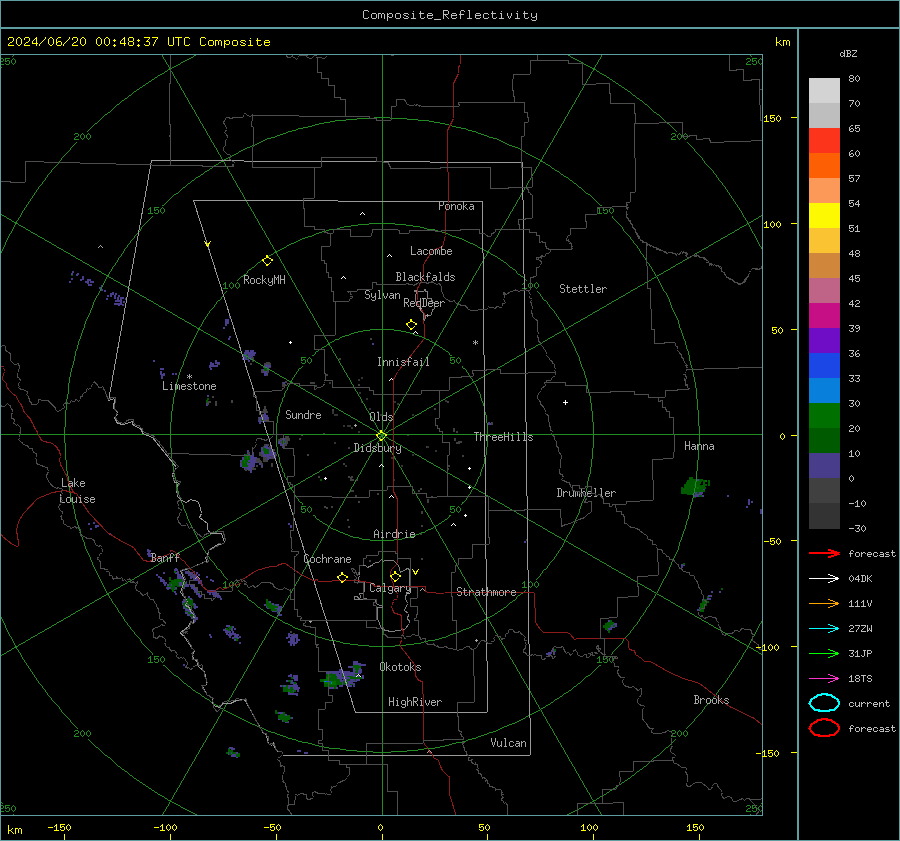The image size is (900, 841).
Task: Click the Blackfalds city label
Action: pyautogui.click(x=425, y=277)
